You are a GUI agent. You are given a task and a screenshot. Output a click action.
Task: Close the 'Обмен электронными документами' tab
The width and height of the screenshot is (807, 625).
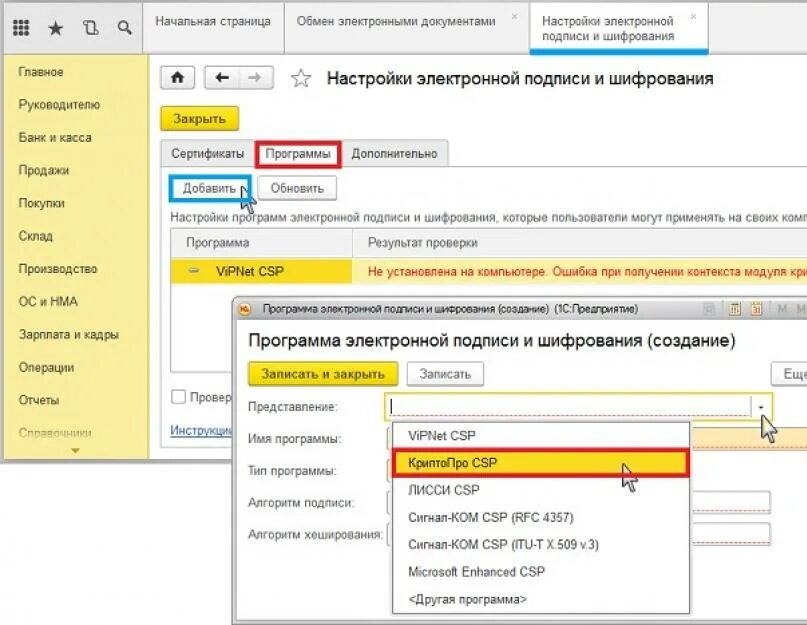pyautogui.click(x=514, y=17)
